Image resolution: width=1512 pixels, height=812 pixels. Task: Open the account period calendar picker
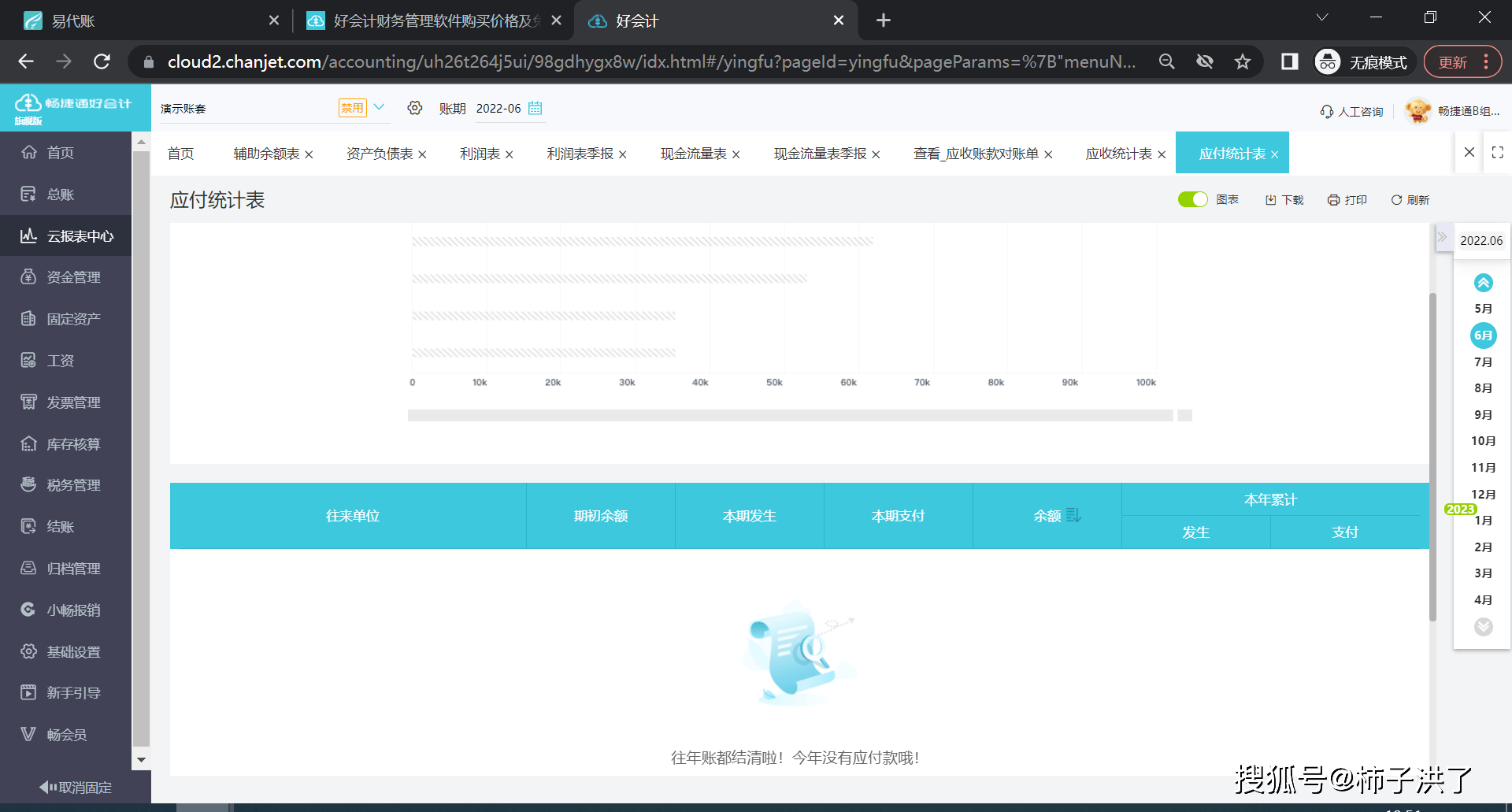(x=535, y=109)
